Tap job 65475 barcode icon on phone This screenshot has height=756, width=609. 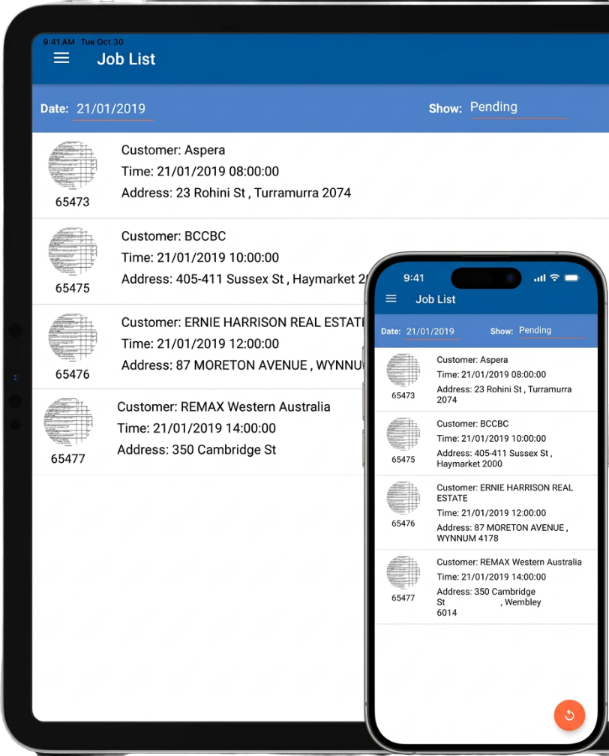click(x=403, y=434)
